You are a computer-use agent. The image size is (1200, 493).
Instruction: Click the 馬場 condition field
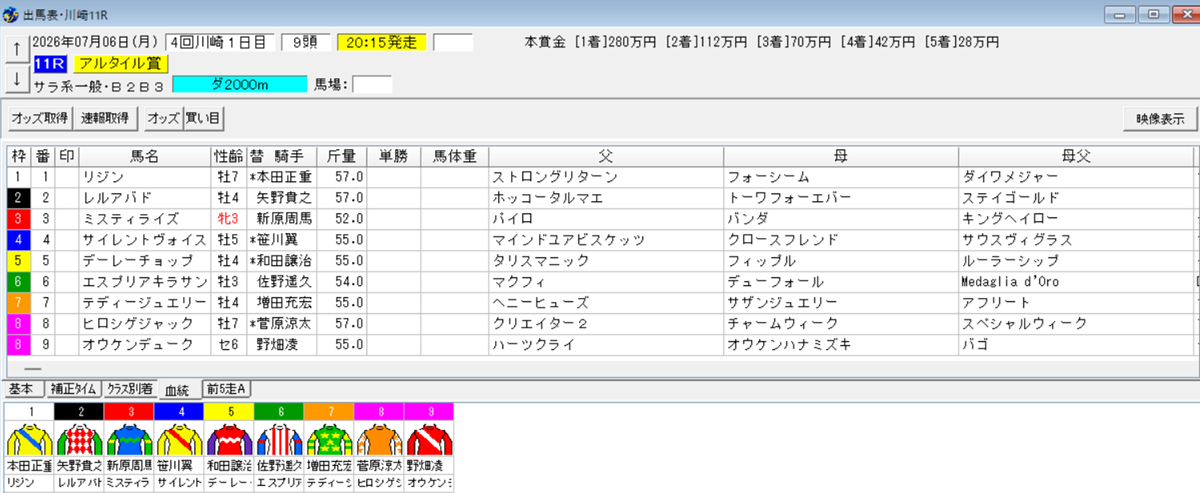(x=372, y=85)
